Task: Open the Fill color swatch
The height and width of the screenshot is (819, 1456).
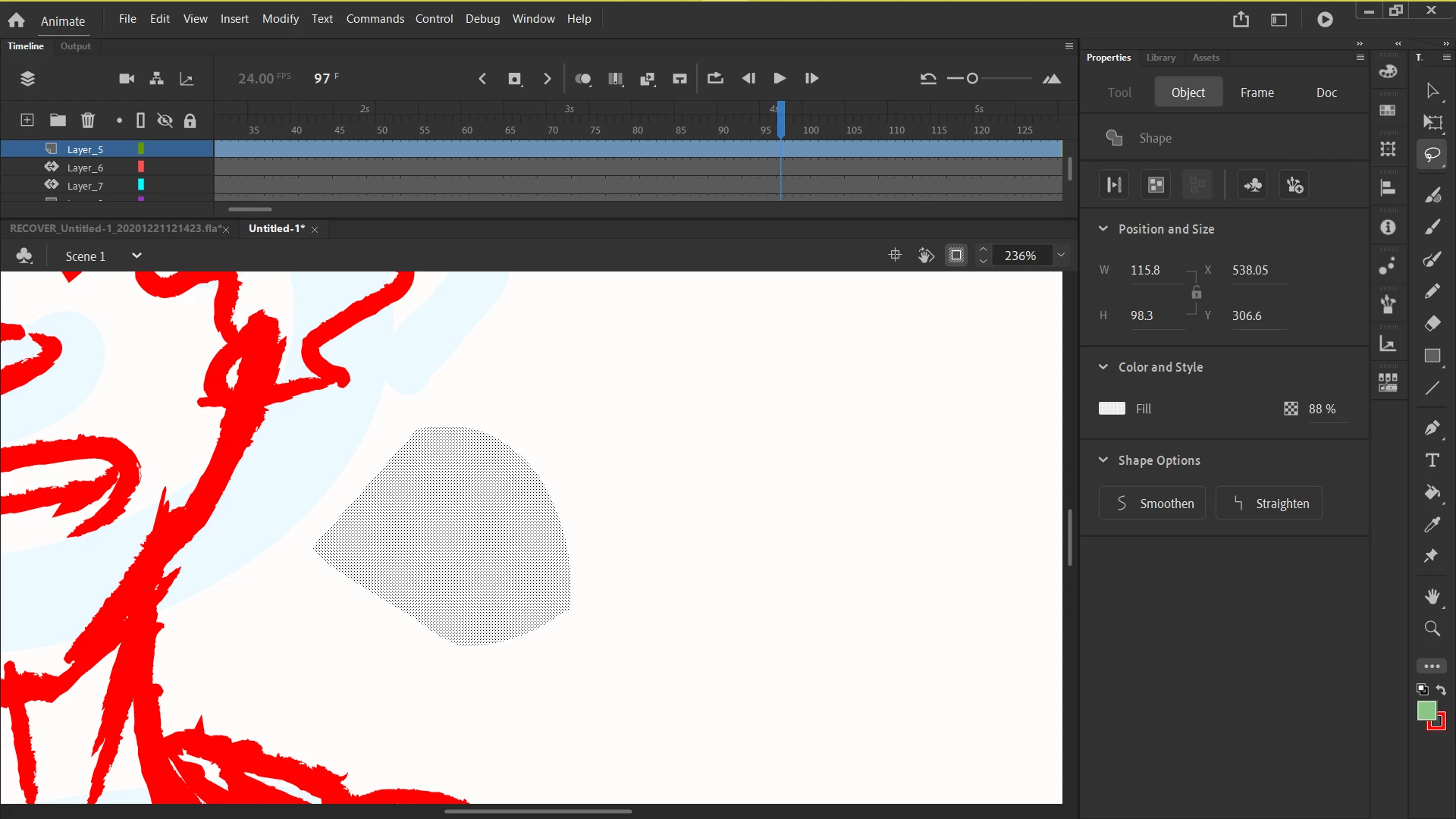Action: (1112, 409)
